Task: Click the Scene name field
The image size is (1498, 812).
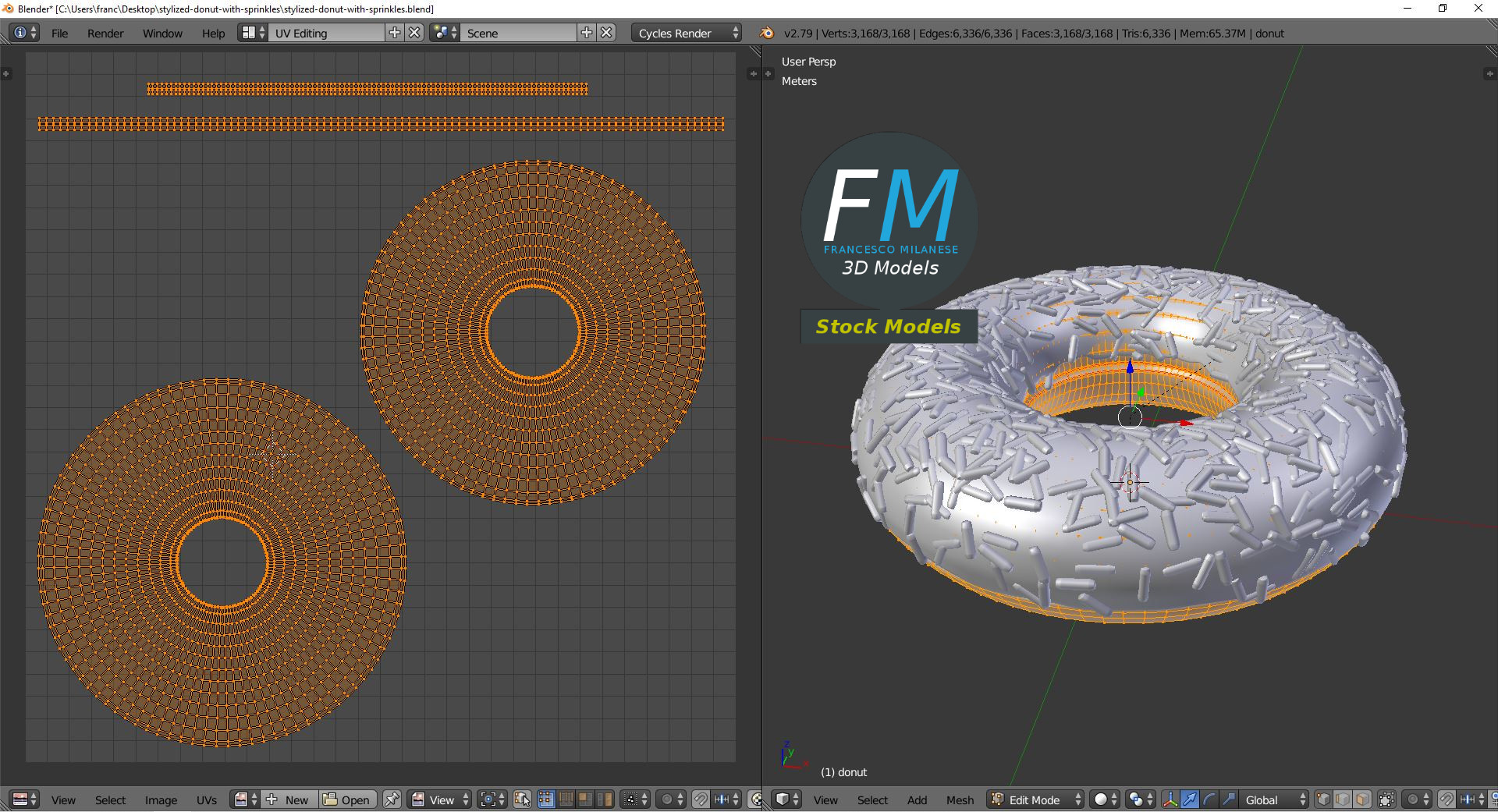Action: coord(519,33)
